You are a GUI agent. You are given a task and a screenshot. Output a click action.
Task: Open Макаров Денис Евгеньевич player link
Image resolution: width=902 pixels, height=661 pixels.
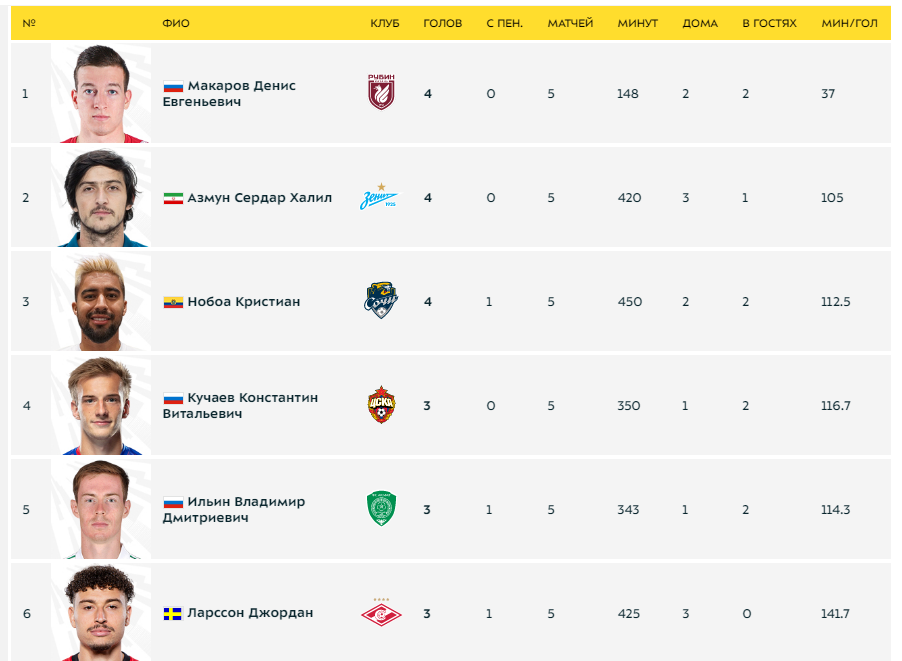tap(229, 93)
